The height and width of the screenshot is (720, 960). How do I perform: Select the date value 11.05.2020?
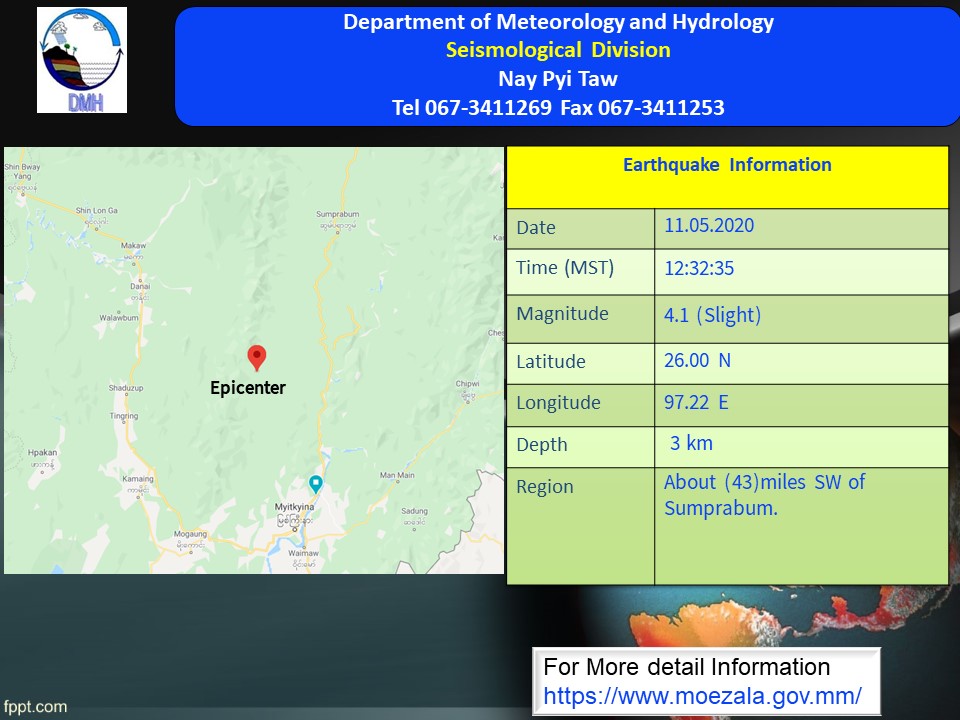[x=709, y=226]
